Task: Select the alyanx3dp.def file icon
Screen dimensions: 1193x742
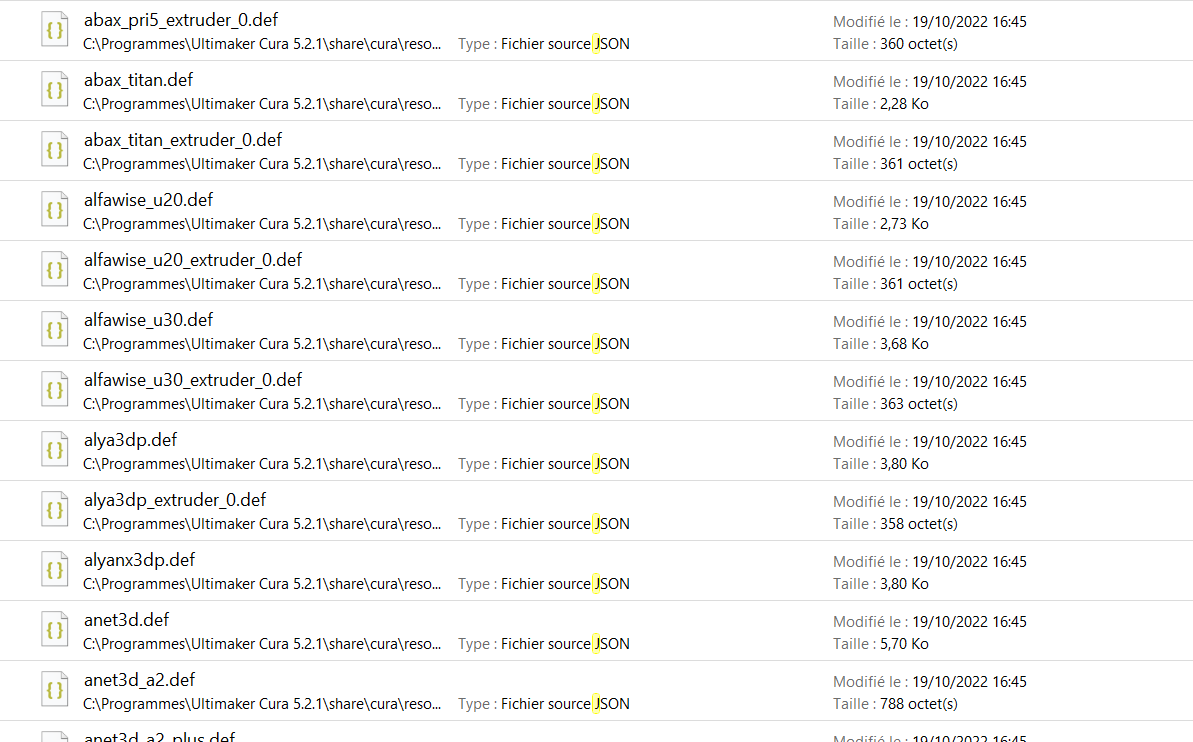Action: click(x=55, y=570)
